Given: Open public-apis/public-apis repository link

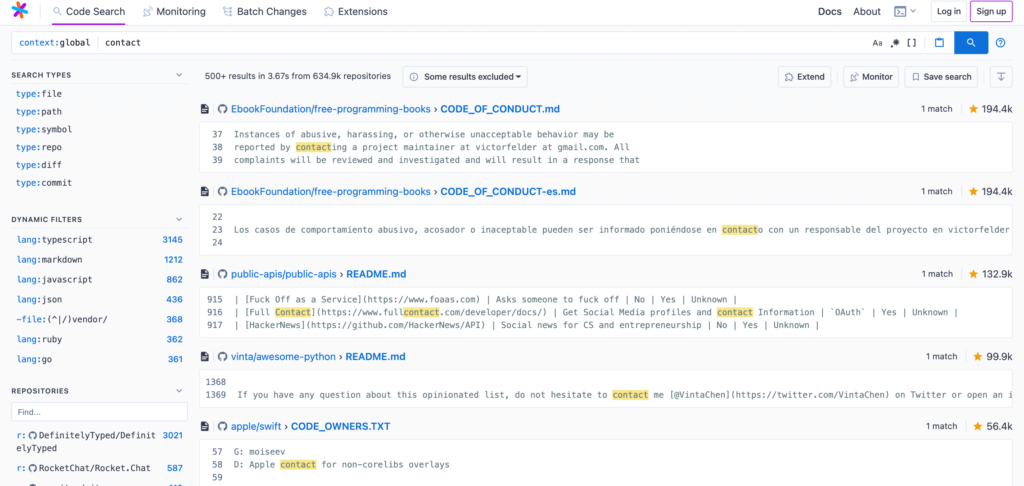Looking at the screenshot, I should (x=285, y=274).
